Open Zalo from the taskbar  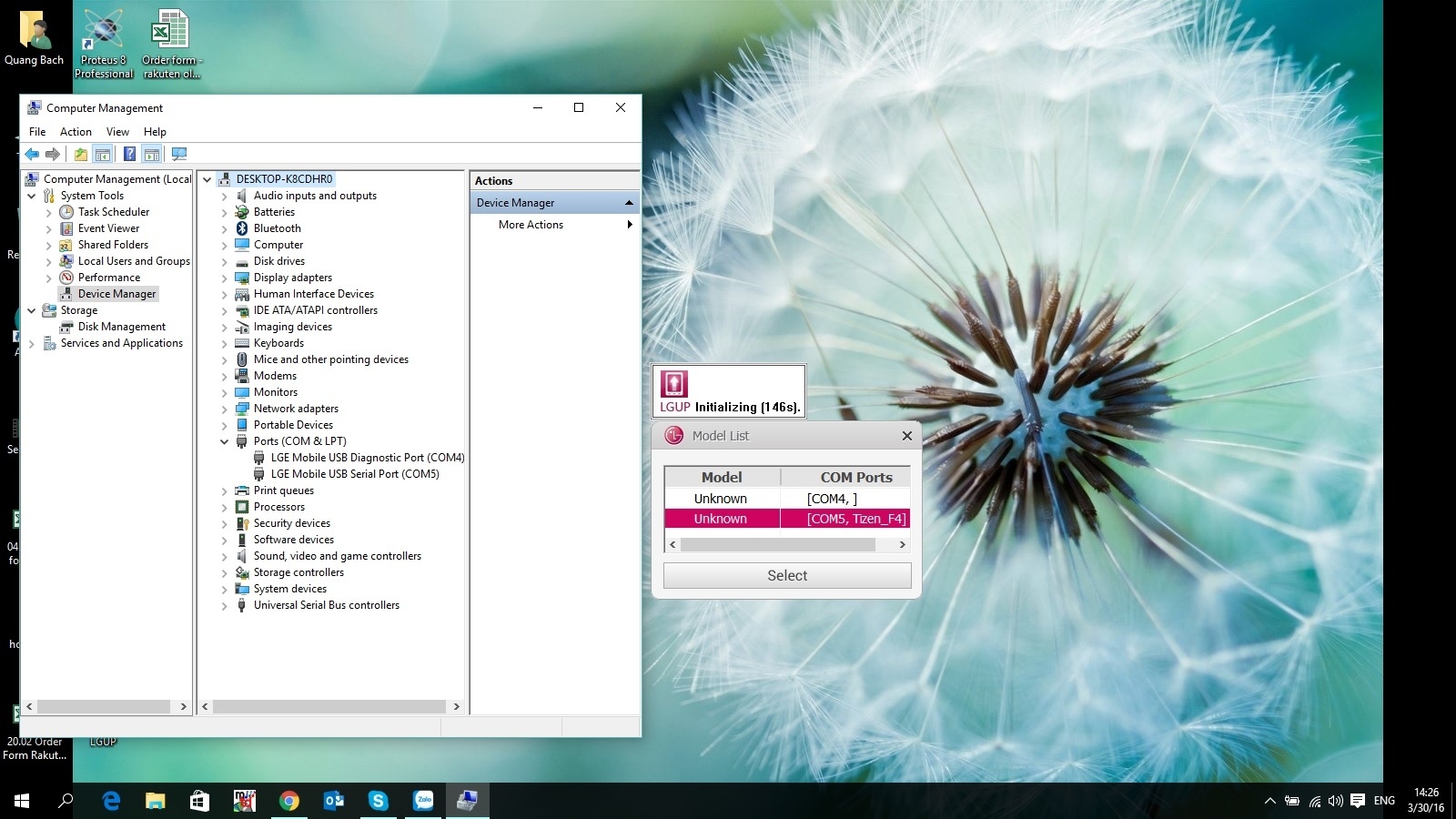[x=424, y=801]
